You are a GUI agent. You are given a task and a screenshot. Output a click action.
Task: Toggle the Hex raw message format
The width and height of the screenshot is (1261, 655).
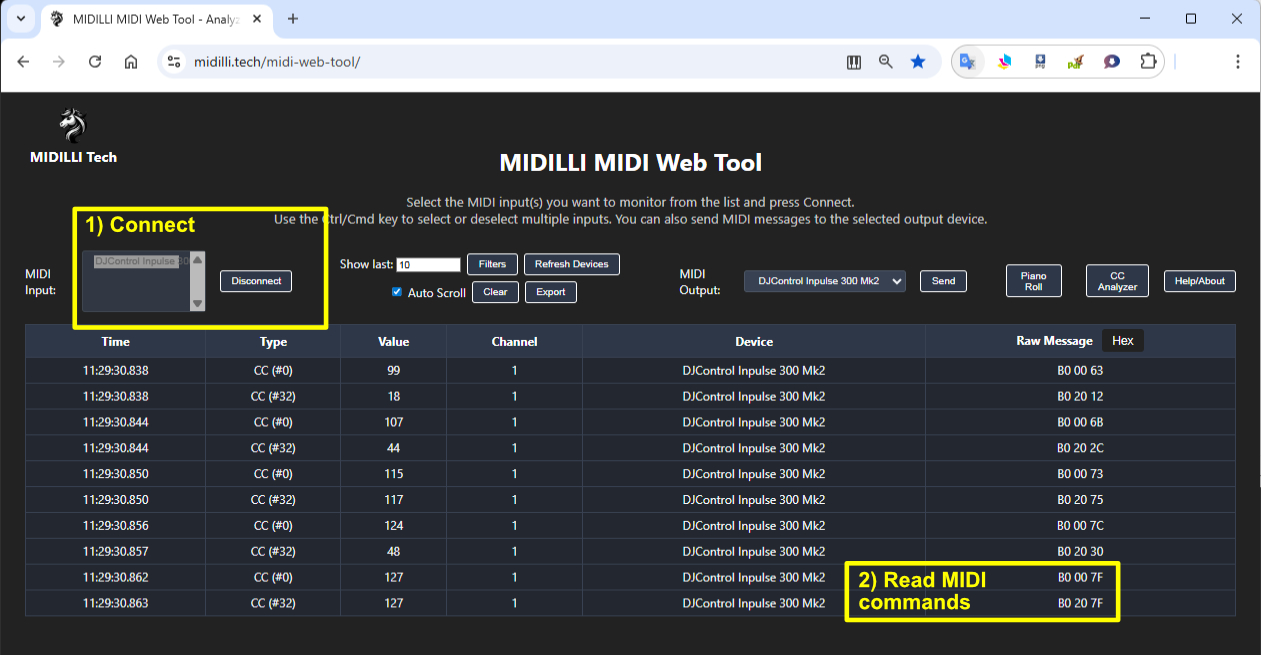(x=1122, y=341)
